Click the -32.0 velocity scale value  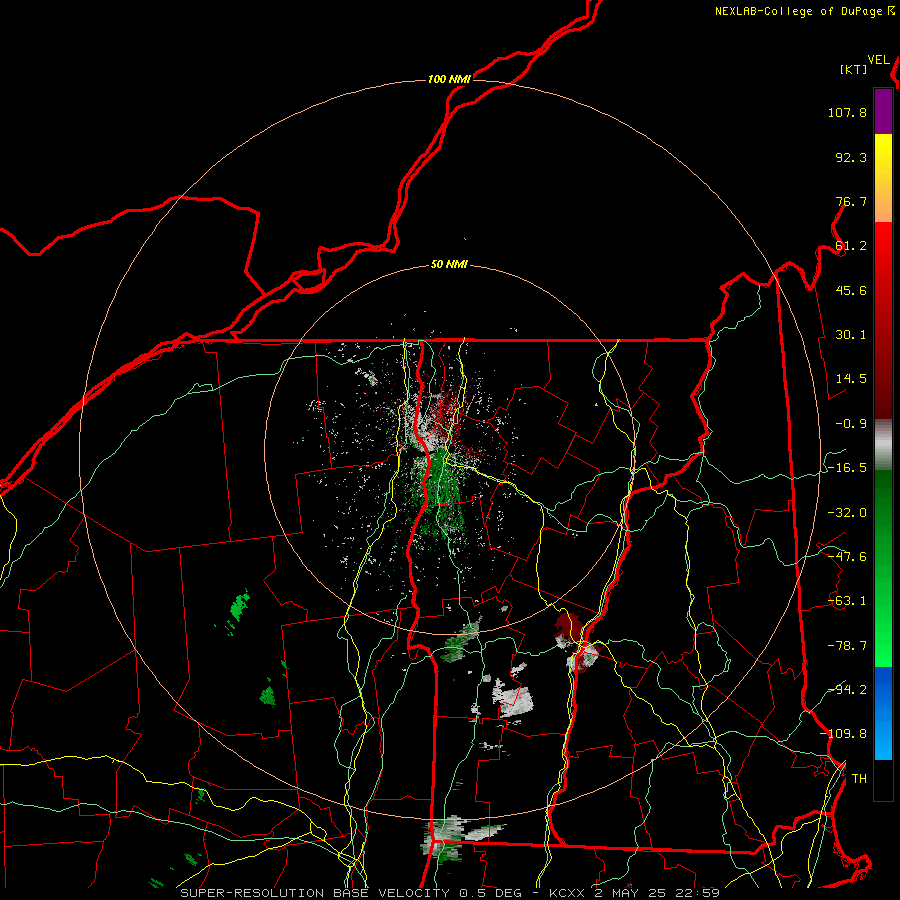click(x=847, y=513)
